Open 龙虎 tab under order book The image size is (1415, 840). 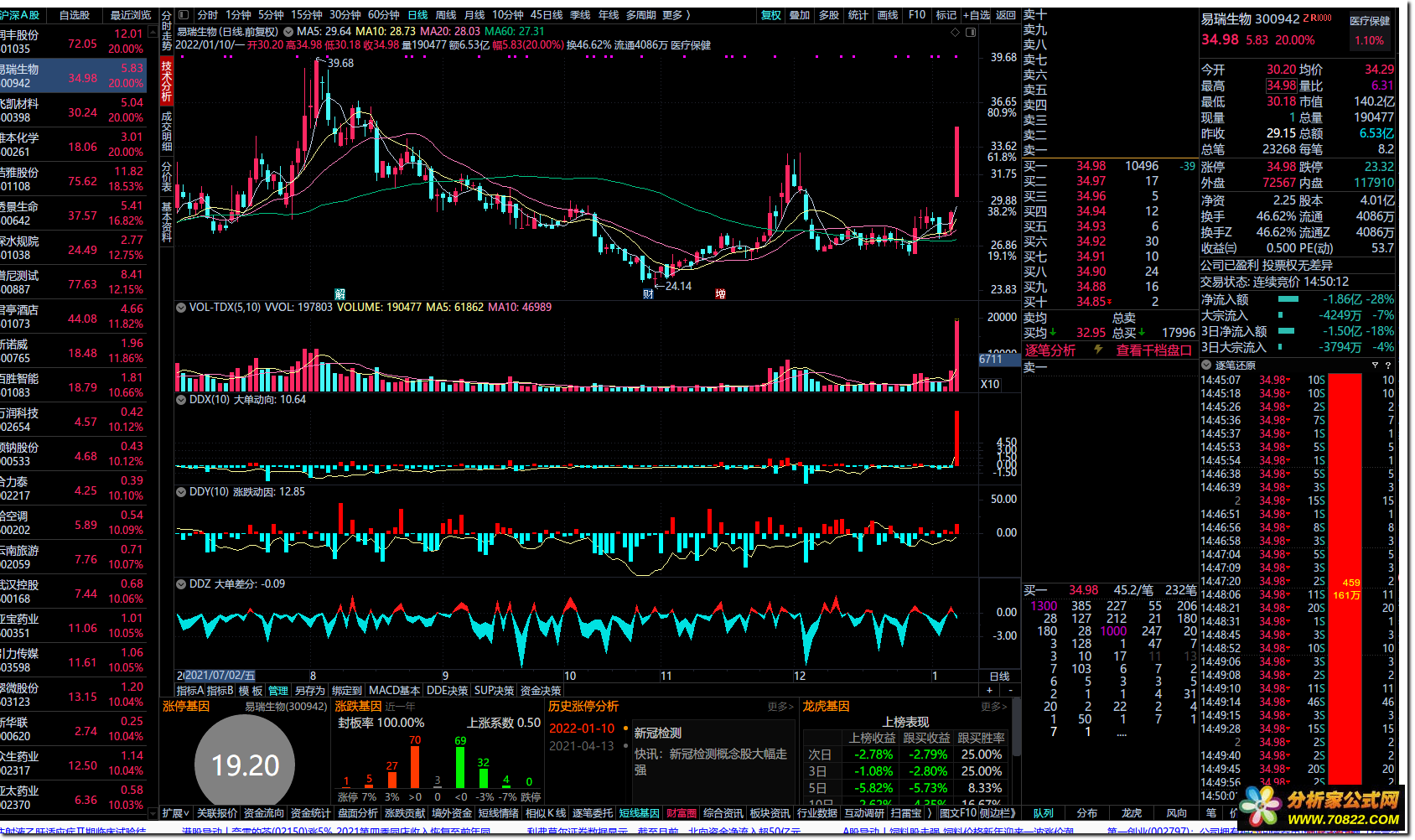pyautogui.click(x=1132, y=813)
